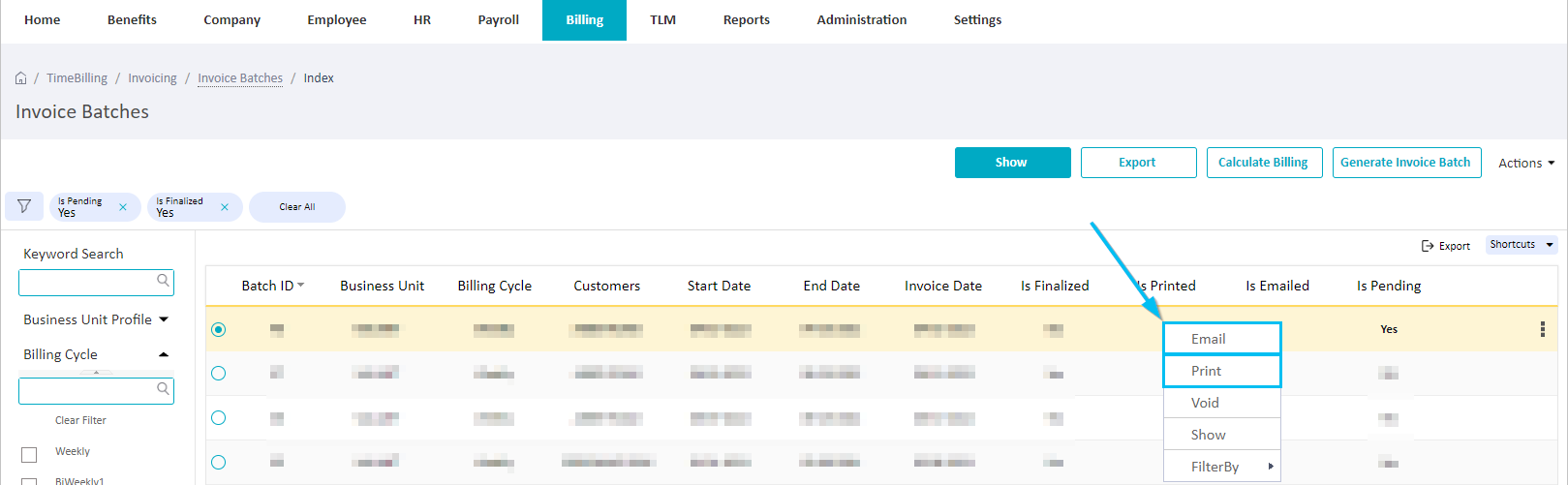Open the Settings tab
The width and height of the screenshot is (1568, 485).
(978, 20)
